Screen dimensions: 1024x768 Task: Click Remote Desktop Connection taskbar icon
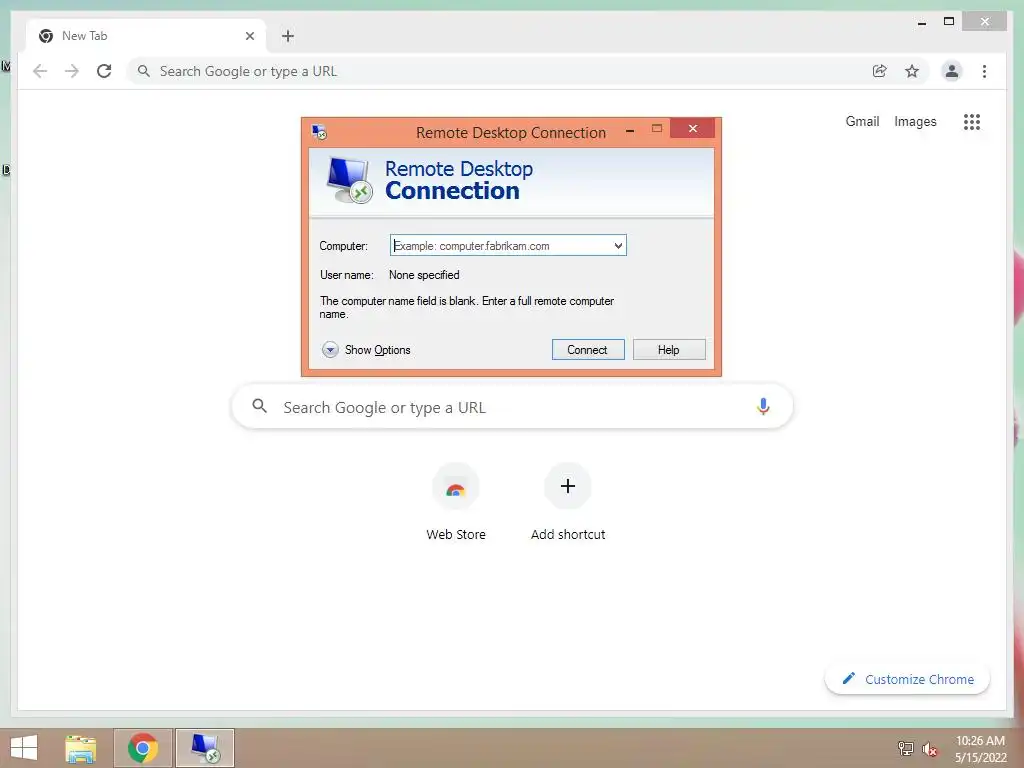pos(205,748)
